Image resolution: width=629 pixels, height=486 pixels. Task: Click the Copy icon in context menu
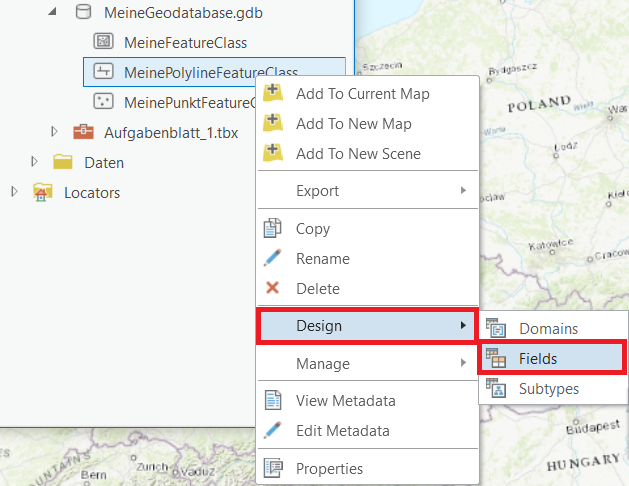tap(272, 228)
